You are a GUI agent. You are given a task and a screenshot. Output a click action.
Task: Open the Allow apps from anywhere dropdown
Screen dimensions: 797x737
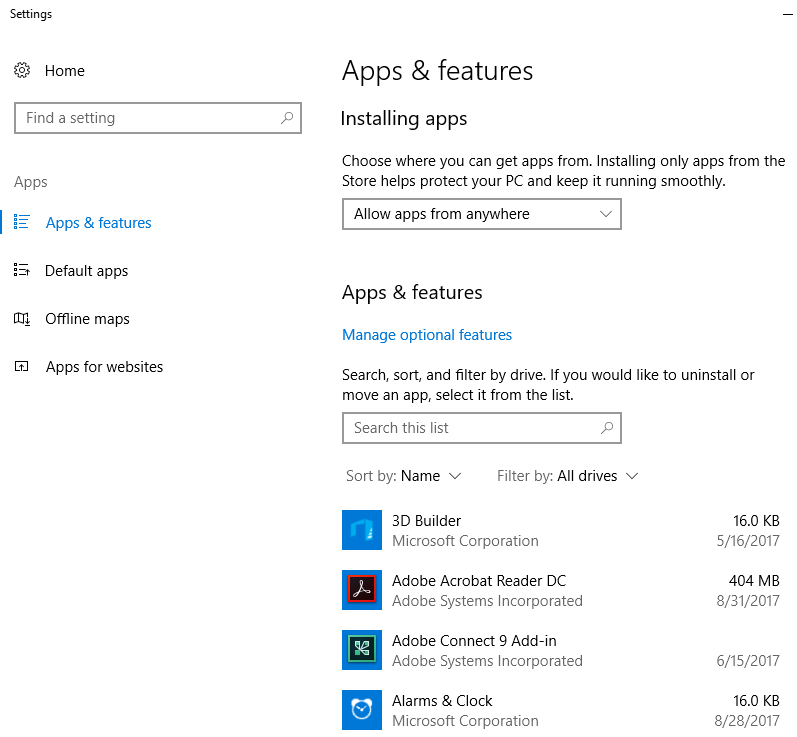coord(482,214)
